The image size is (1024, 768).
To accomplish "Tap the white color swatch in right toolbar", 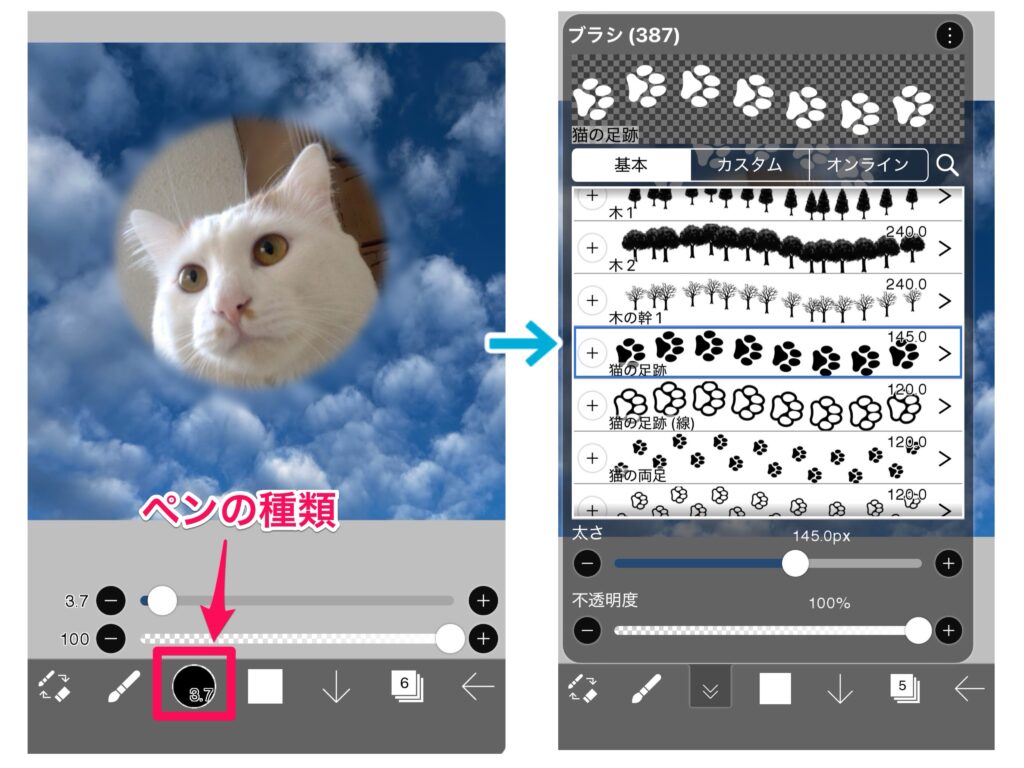I will coord(774,688).
